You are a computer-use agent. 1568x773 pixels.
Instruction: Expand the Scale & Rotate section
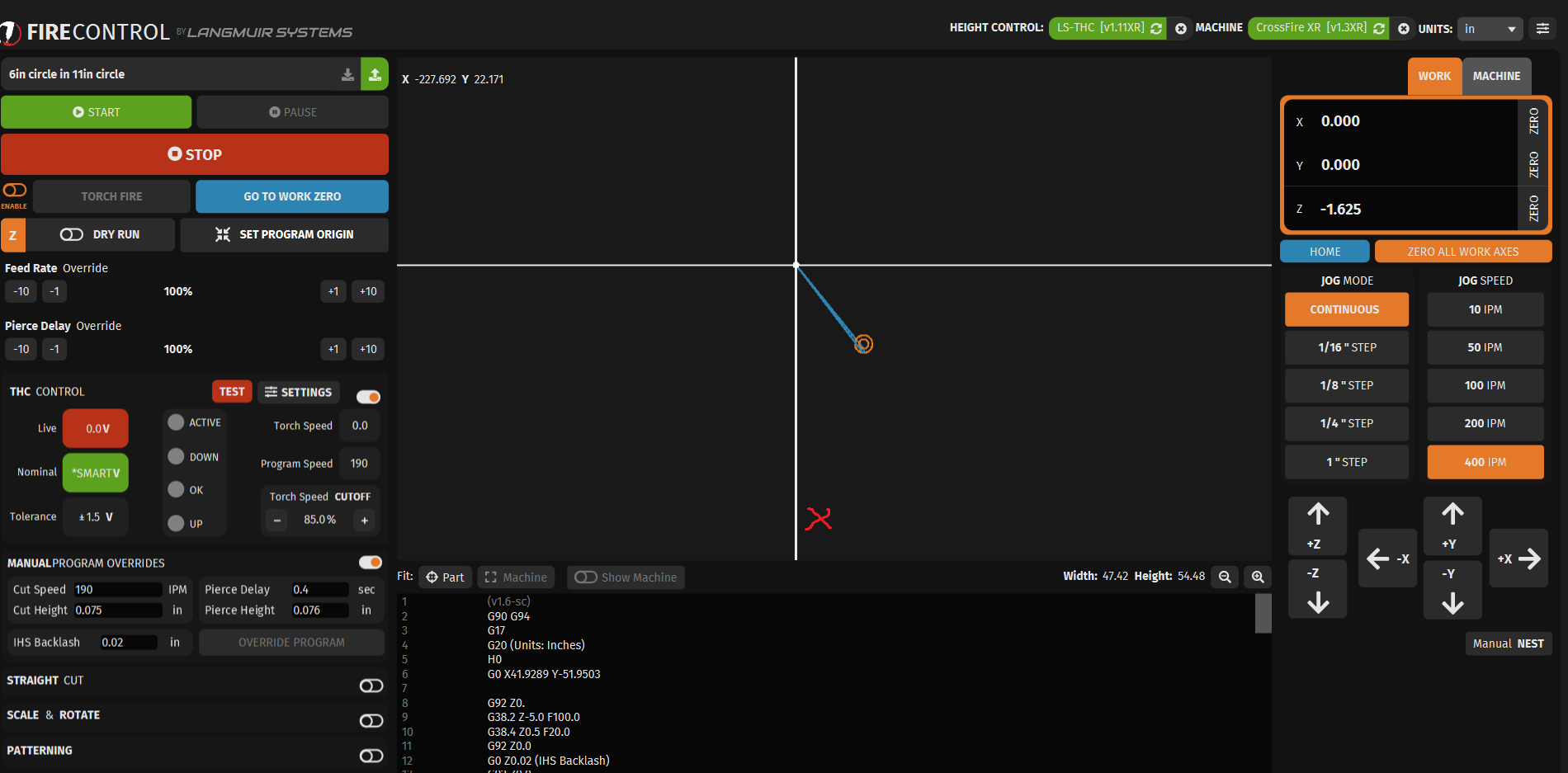(x=371, y=720)
